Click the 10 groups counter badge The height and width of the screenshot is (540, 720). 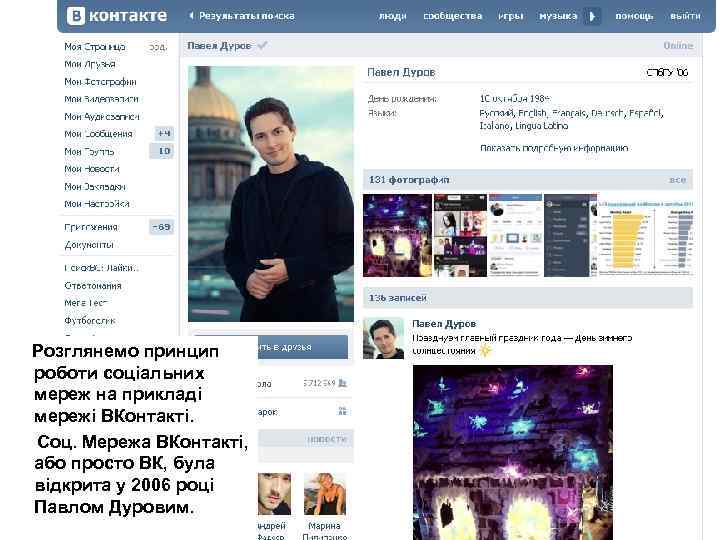point(162,151)
